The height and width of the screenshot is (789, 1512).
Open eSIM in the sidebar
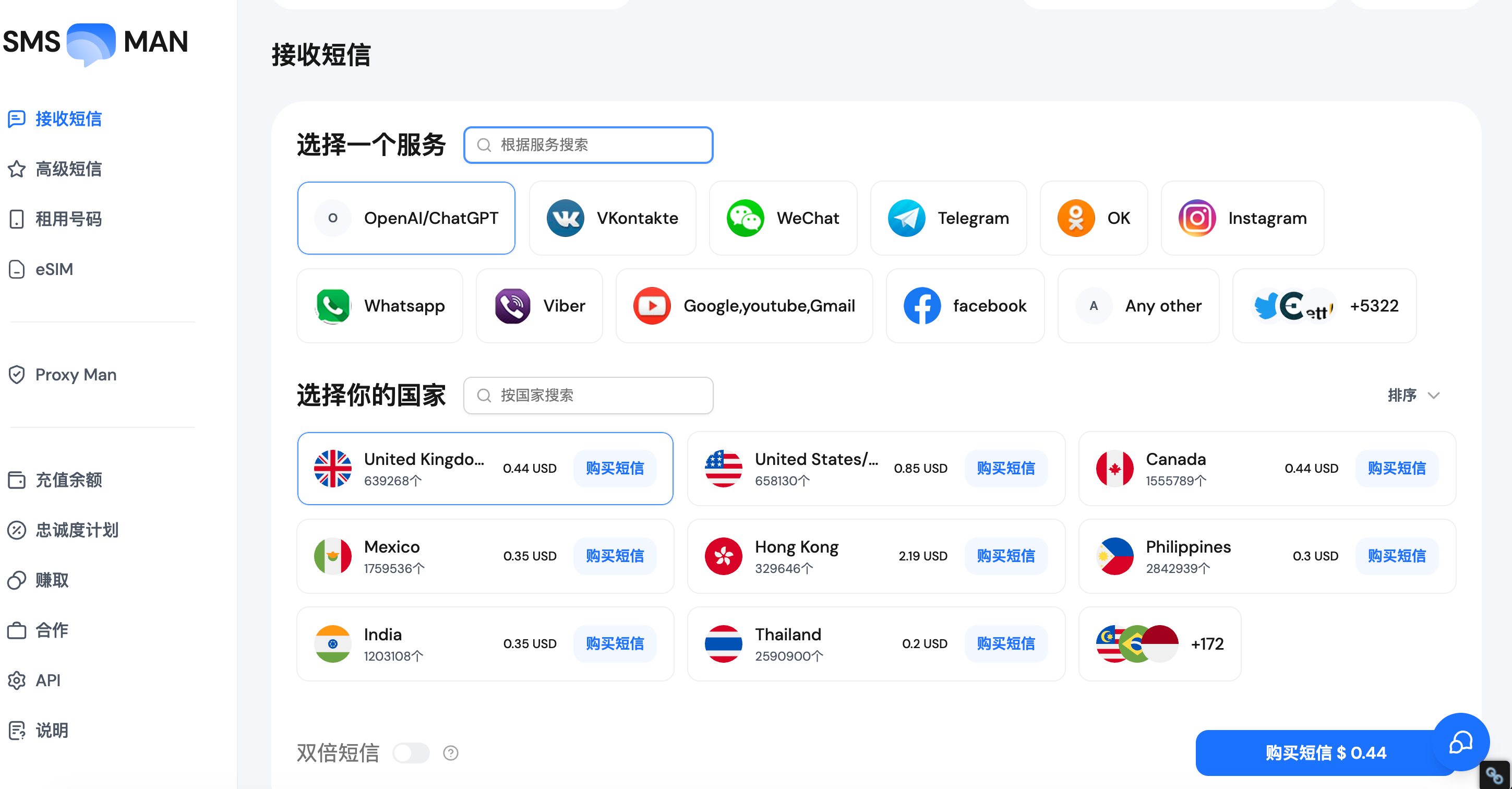point(41,269)
